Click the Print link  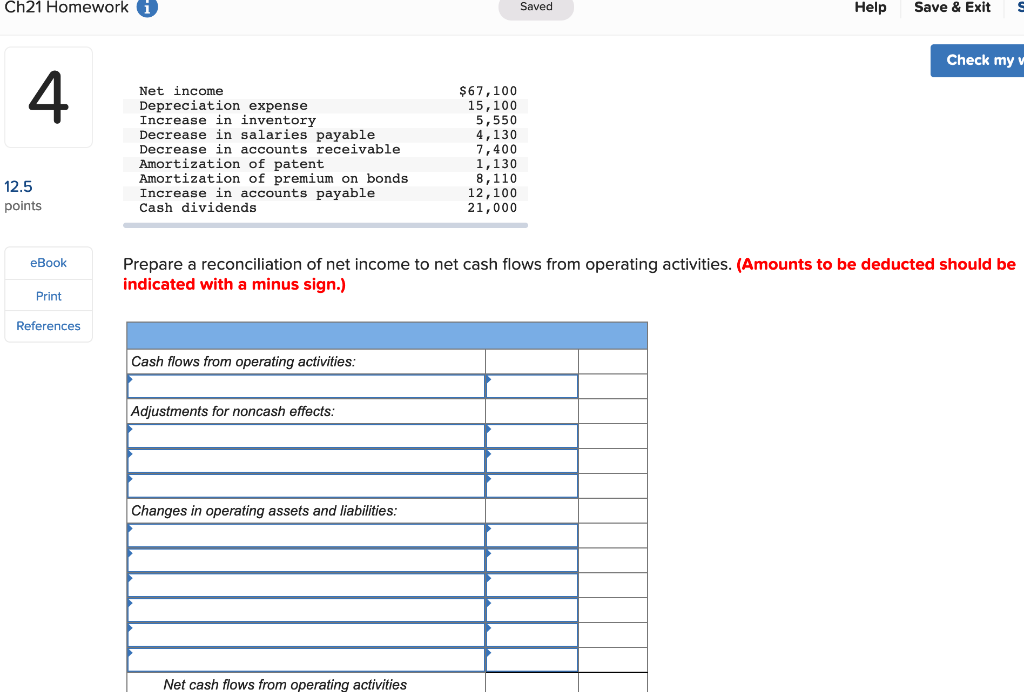point(48,296)
